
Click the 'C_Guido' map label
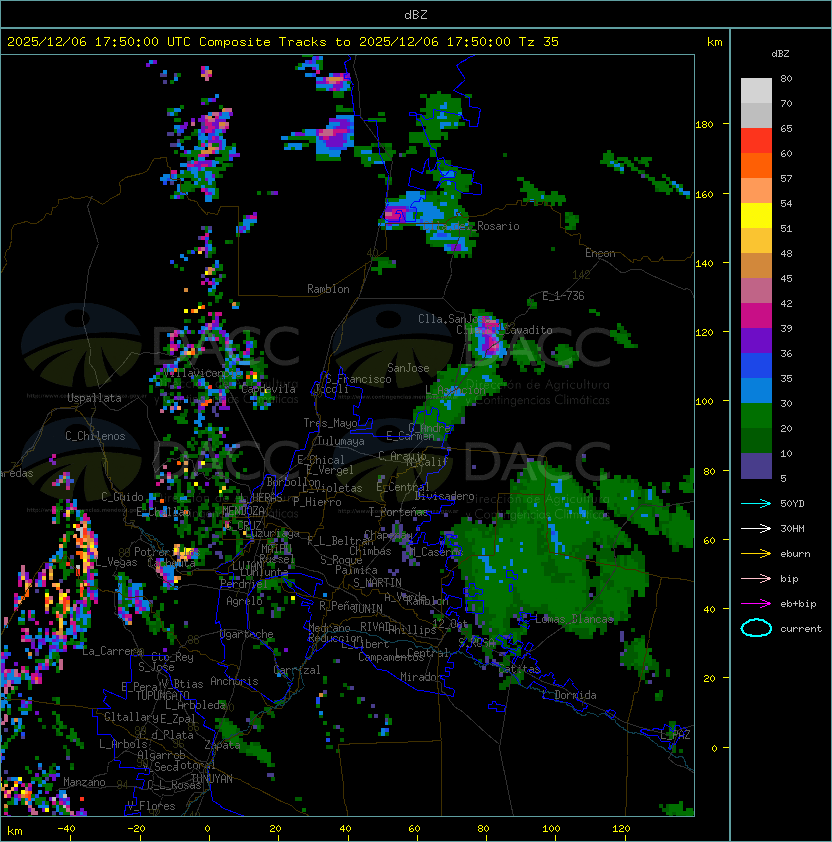tap(122, 497)
